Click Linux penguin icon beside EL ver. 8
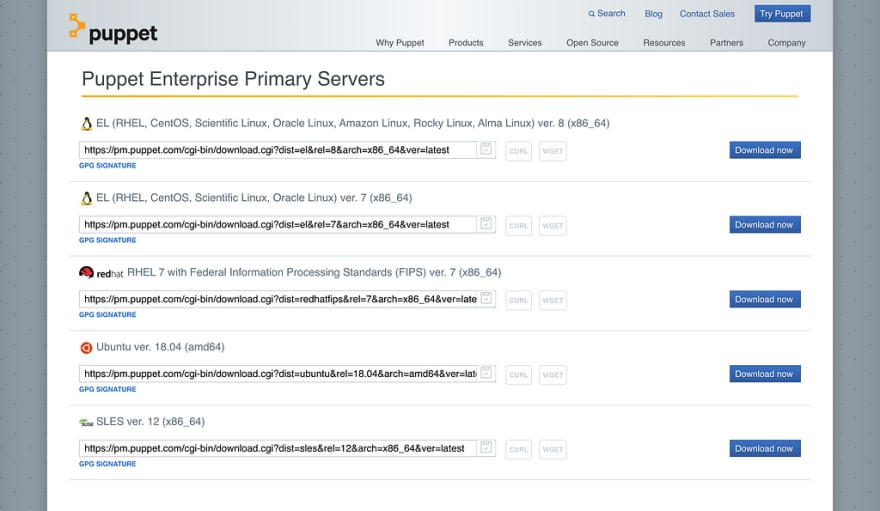Viewport: 880px width, 511px height. point(86,124)
